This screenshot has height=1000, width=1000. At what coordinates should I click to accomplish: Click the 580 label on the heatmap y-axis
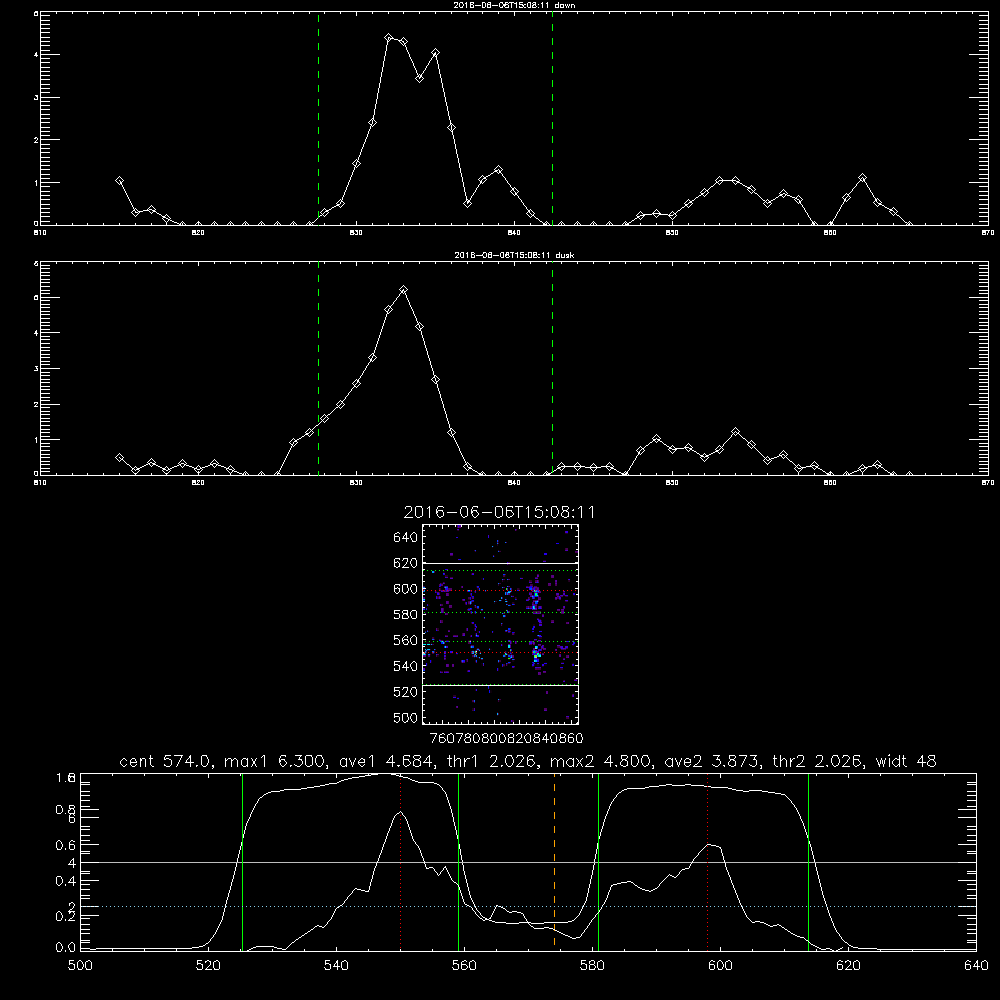(406, 615)
